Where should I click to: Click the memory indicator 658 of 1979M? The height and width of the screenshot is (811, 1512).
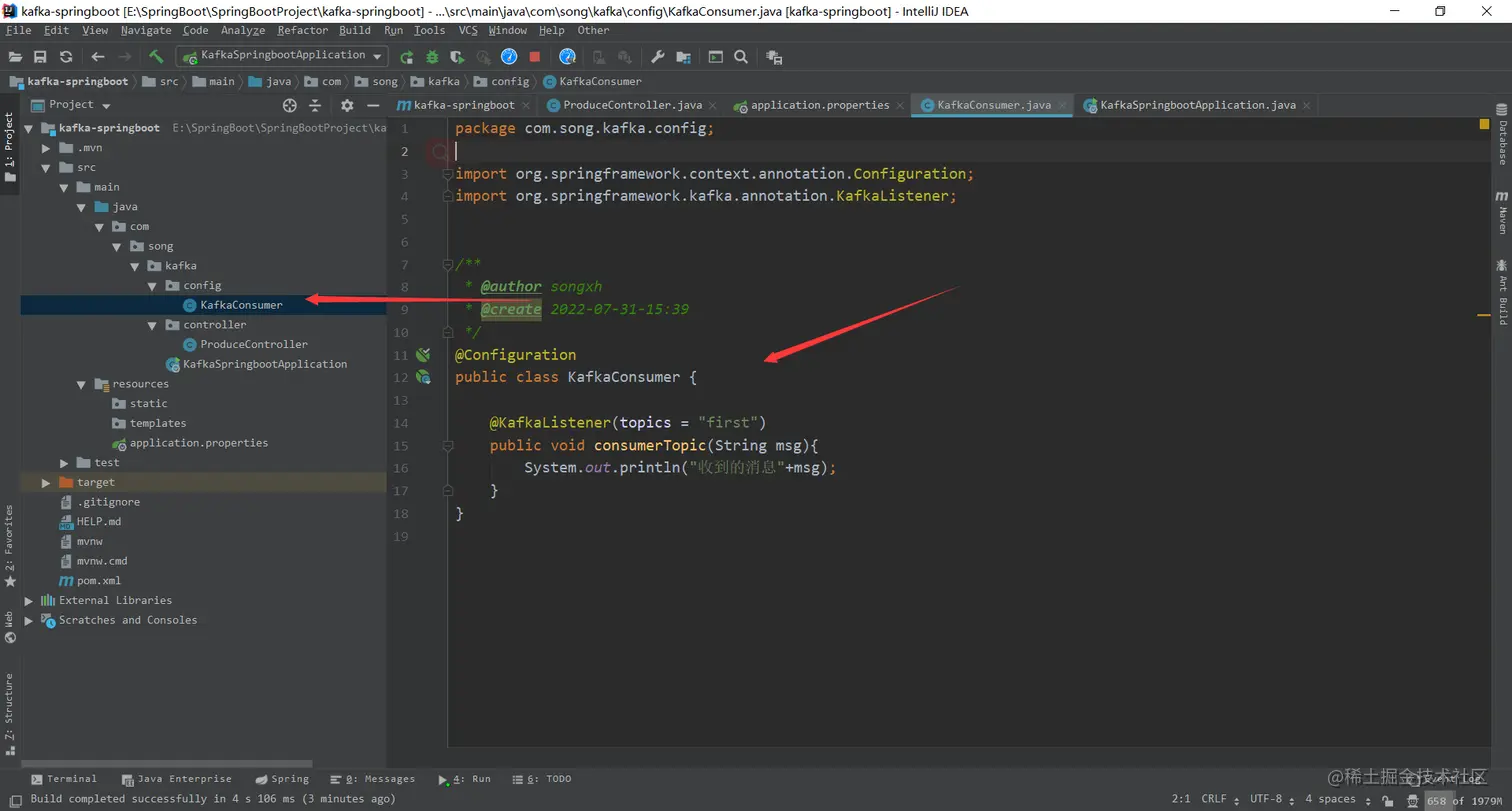point(1466,800)
